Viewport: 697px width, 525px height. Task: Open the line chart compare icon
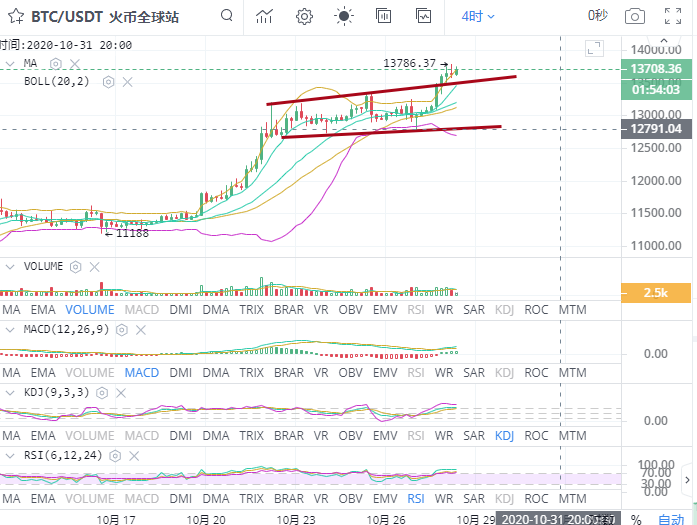click(423, 16)
